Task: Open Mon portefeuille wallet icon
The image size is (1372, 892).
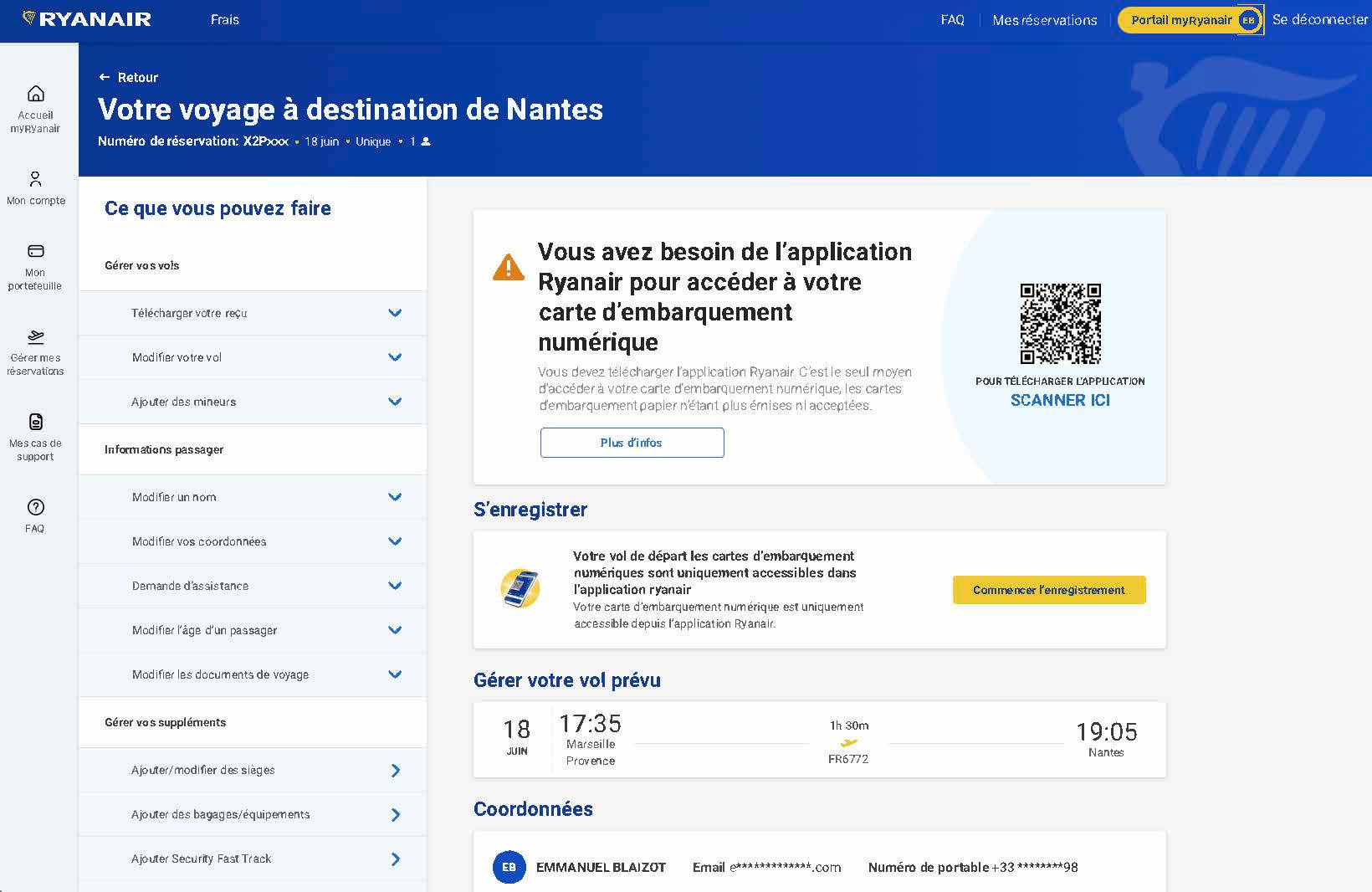Action: pos(36,251)
